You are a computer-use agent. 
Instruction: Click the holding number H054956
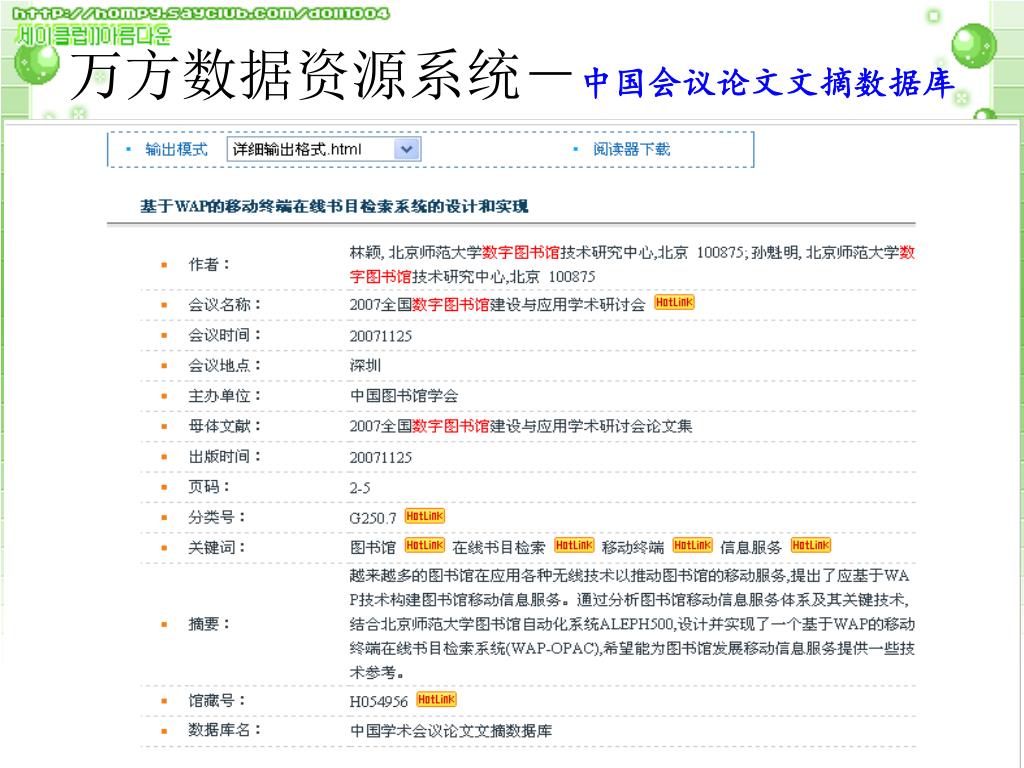click(378, 702)
